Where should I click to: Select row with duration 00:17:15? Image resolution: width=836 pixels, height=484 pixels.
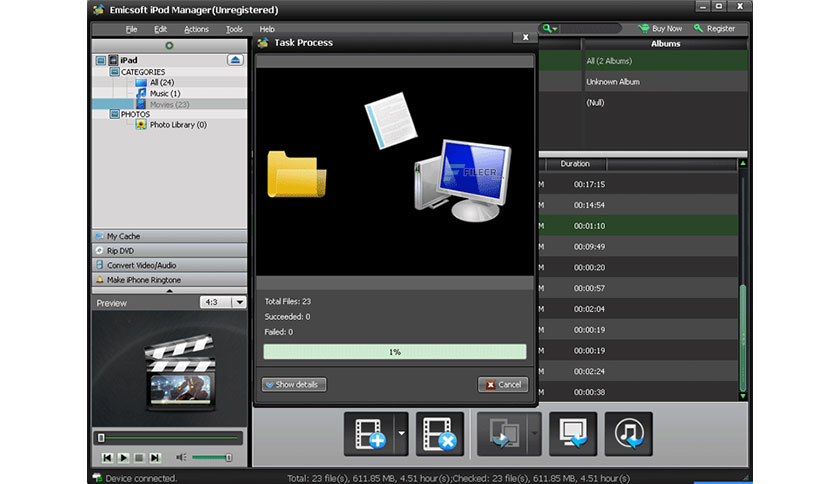[x=638, y=184]
